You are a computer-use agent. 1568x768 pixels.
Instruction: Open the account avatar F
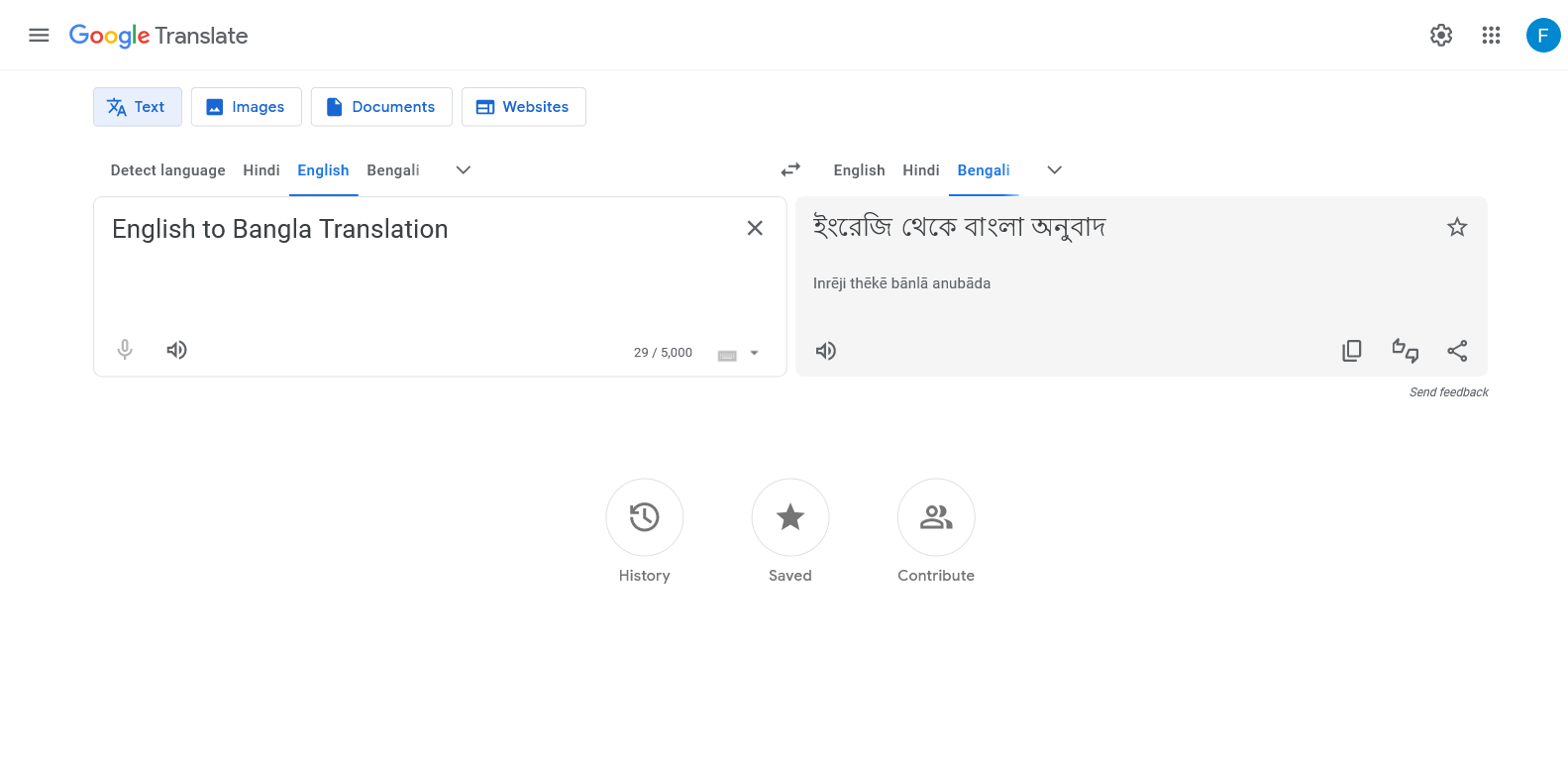point(1543,36)
